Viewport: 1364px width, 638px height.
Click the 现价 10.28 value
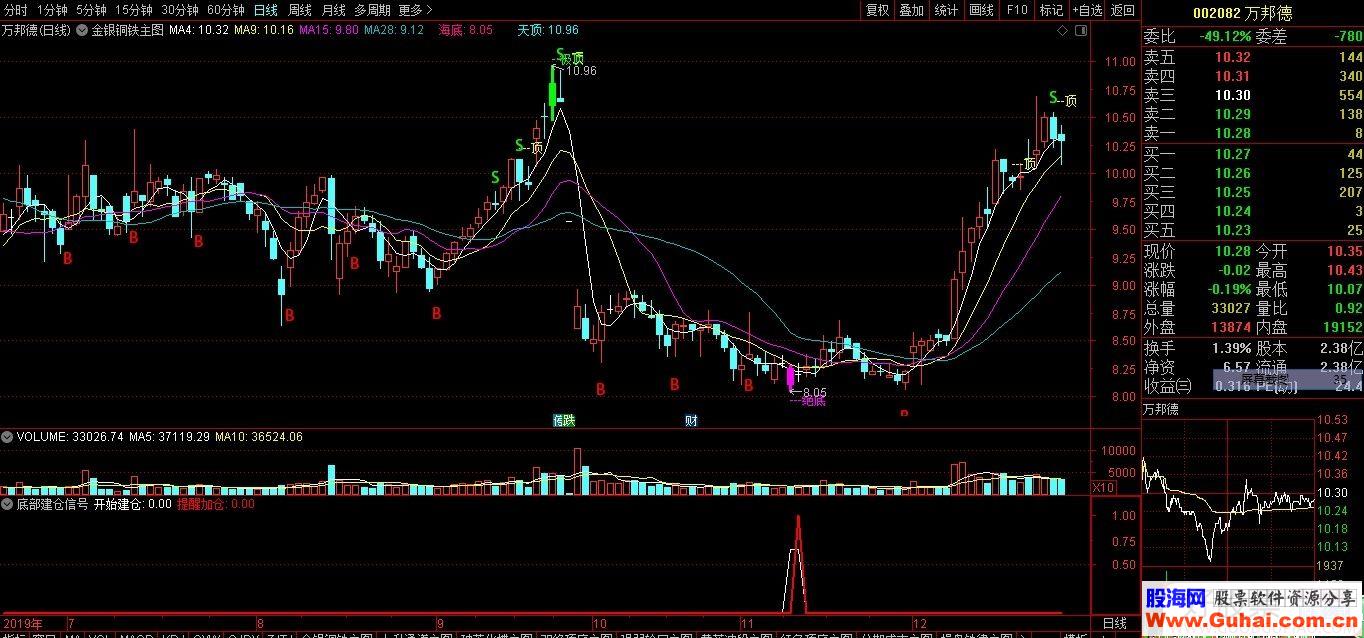pyautogui.click(x=1233, y=251)
